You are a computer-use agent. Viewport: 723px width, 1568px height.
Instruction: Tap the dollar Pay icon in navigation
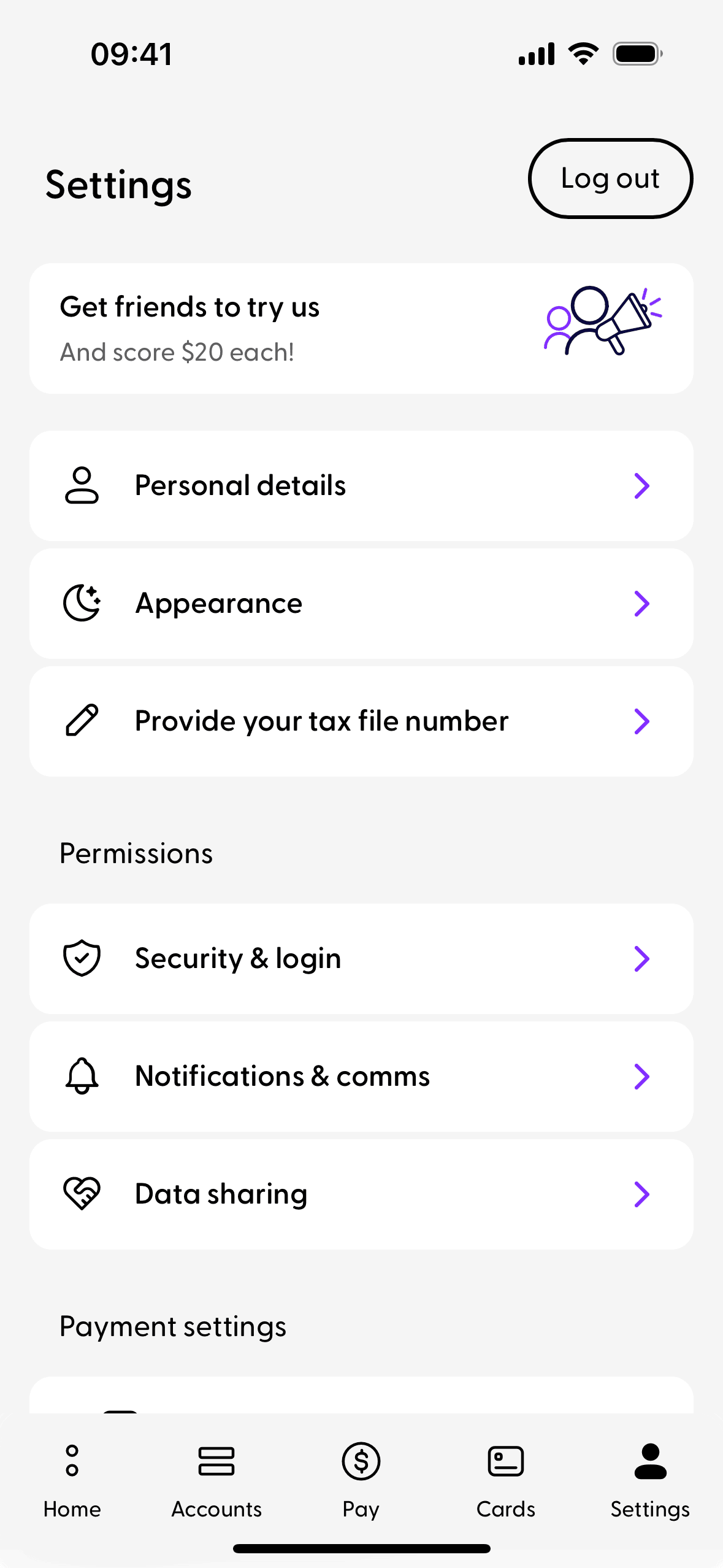[x=361, y=1461]
